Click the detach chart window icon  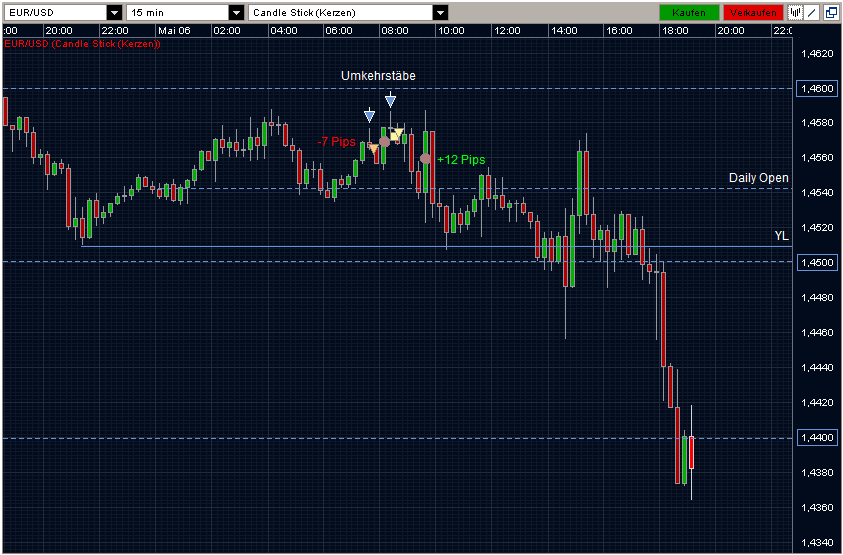[x=830, y=12]
